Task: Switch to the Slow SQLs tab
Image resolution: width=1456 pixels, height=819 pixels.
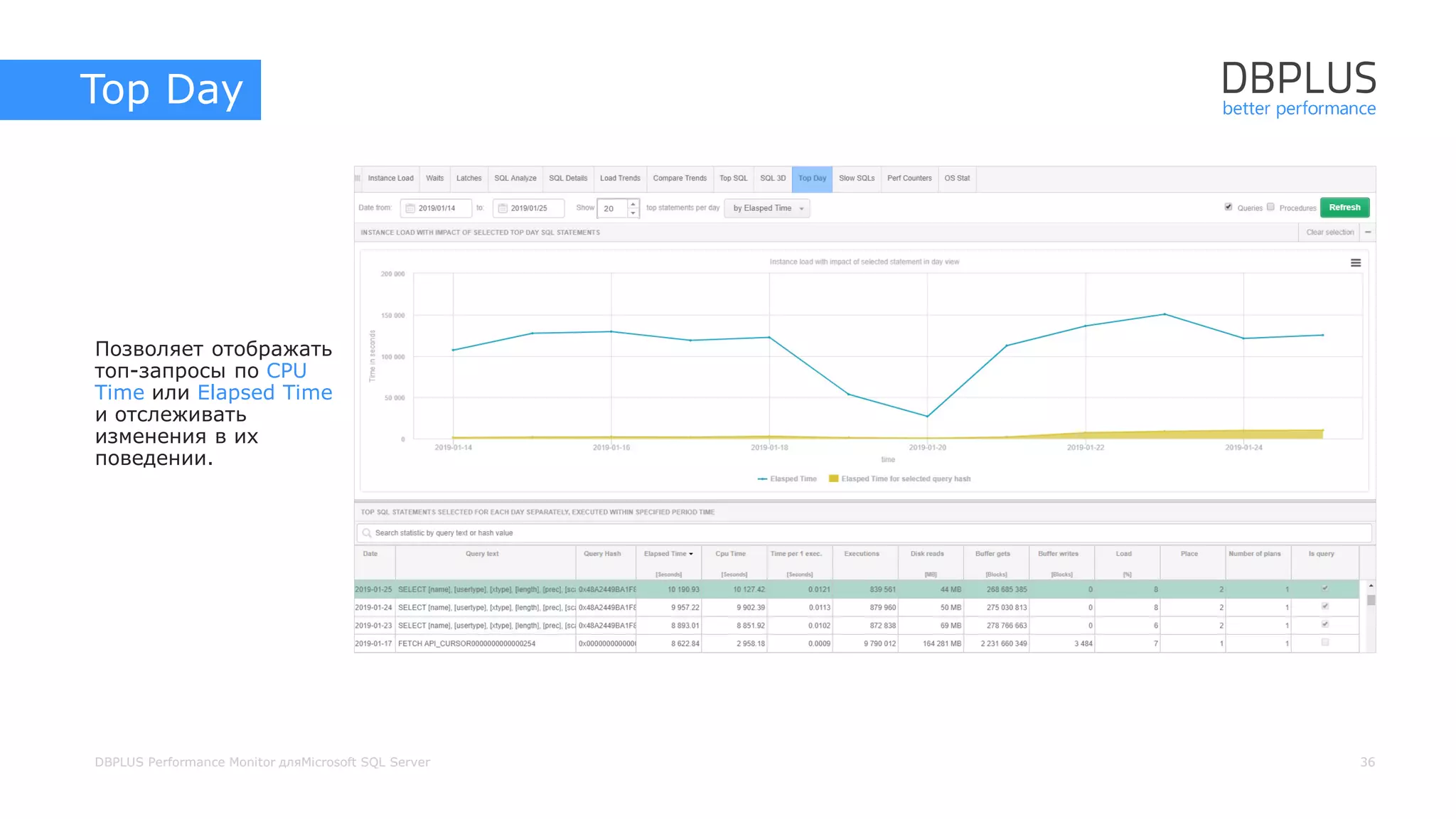Action: pyautogui.click(x=856, y=178)
